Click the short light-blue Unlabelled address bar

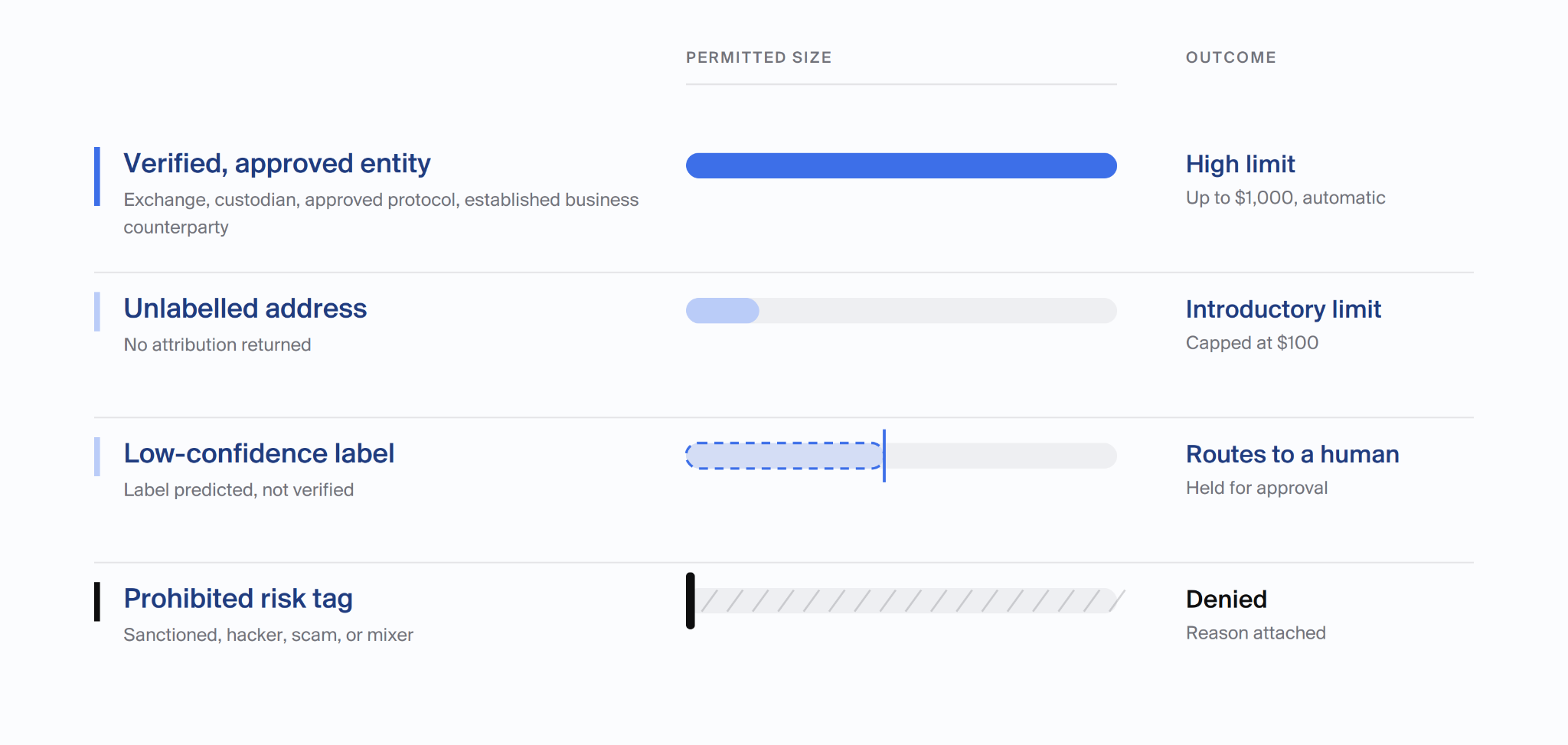click(723, 311)
